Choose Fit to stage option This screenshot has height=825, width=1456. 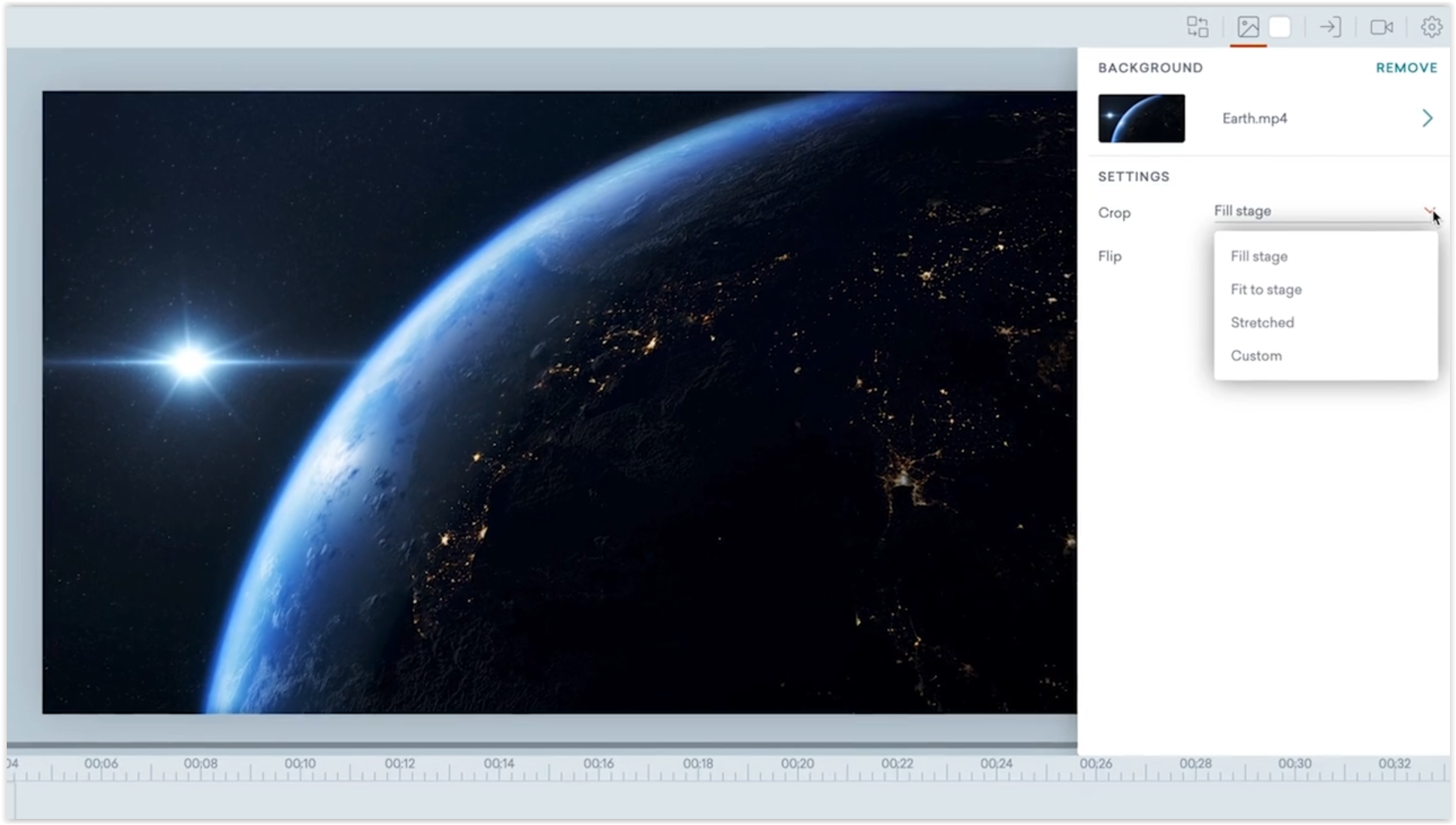(x=1266, y=290)
